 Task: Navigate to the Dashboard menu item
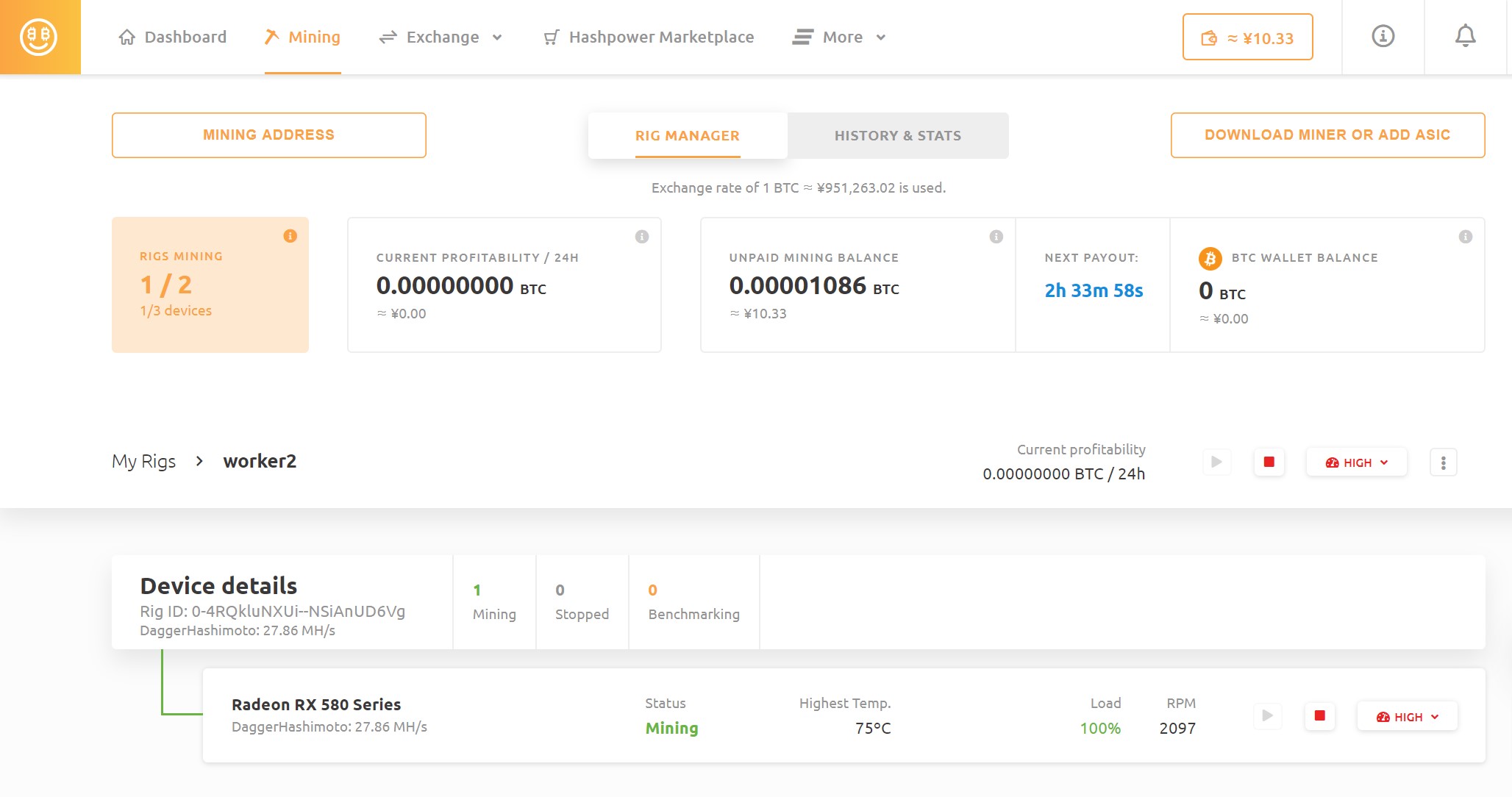click(185, 37)
